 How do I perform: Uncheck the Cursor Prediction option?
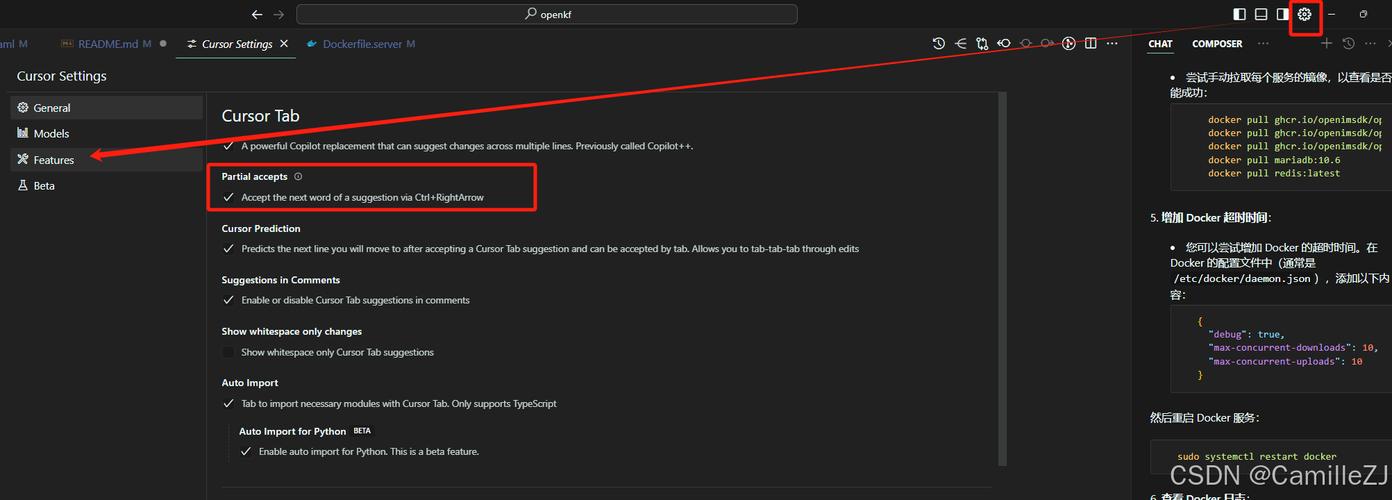(229, 249)
